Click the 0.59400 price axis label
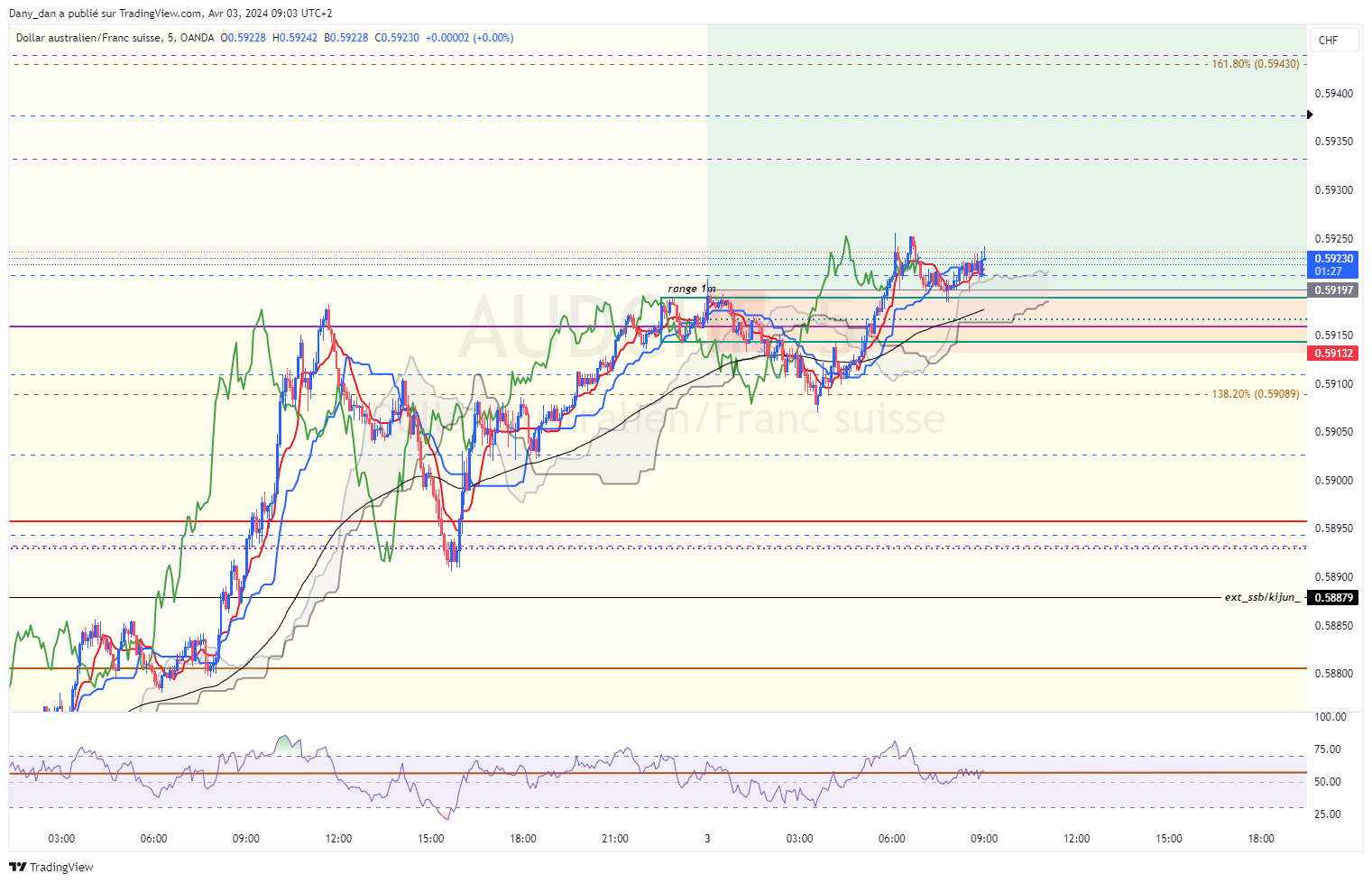Image resolution: width=1372 pixels, height=883 pixels. [x=1334, y=93]
